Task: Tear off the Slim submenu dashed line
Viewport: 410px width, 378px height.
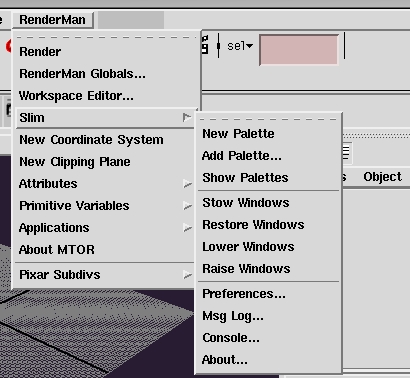Action: click(x=268, y=119)
